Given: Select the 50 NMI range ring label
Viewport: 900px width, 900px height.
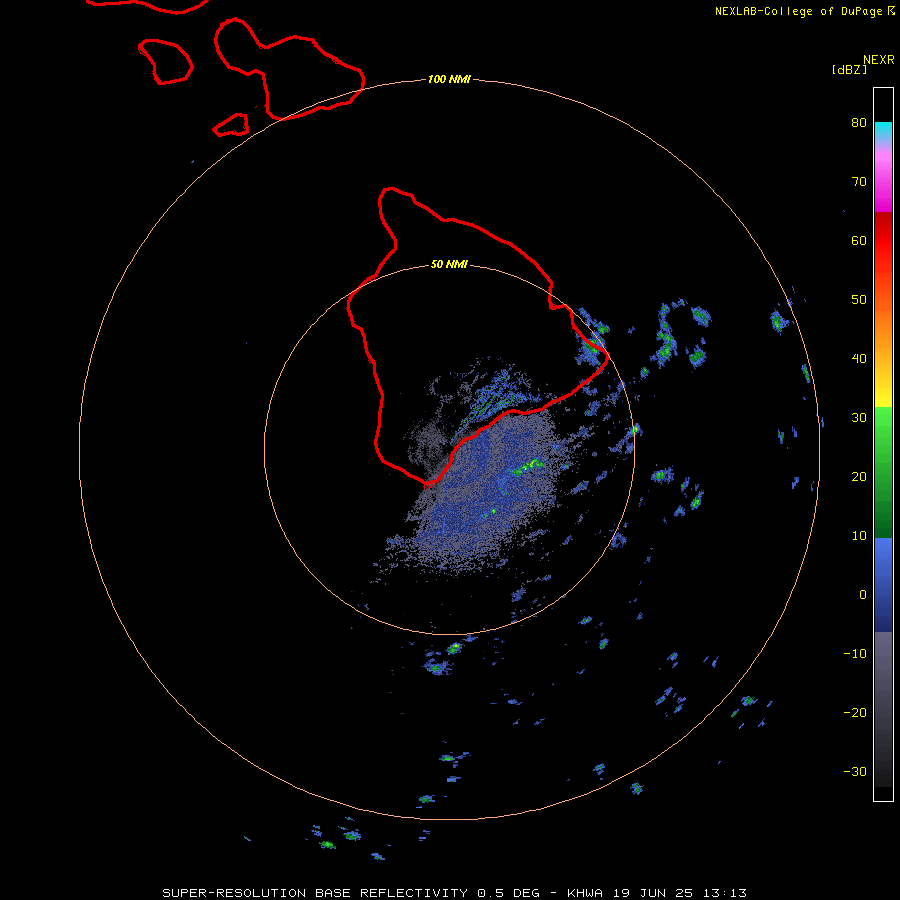Looking at the screenshot, I should pos(449,265).
